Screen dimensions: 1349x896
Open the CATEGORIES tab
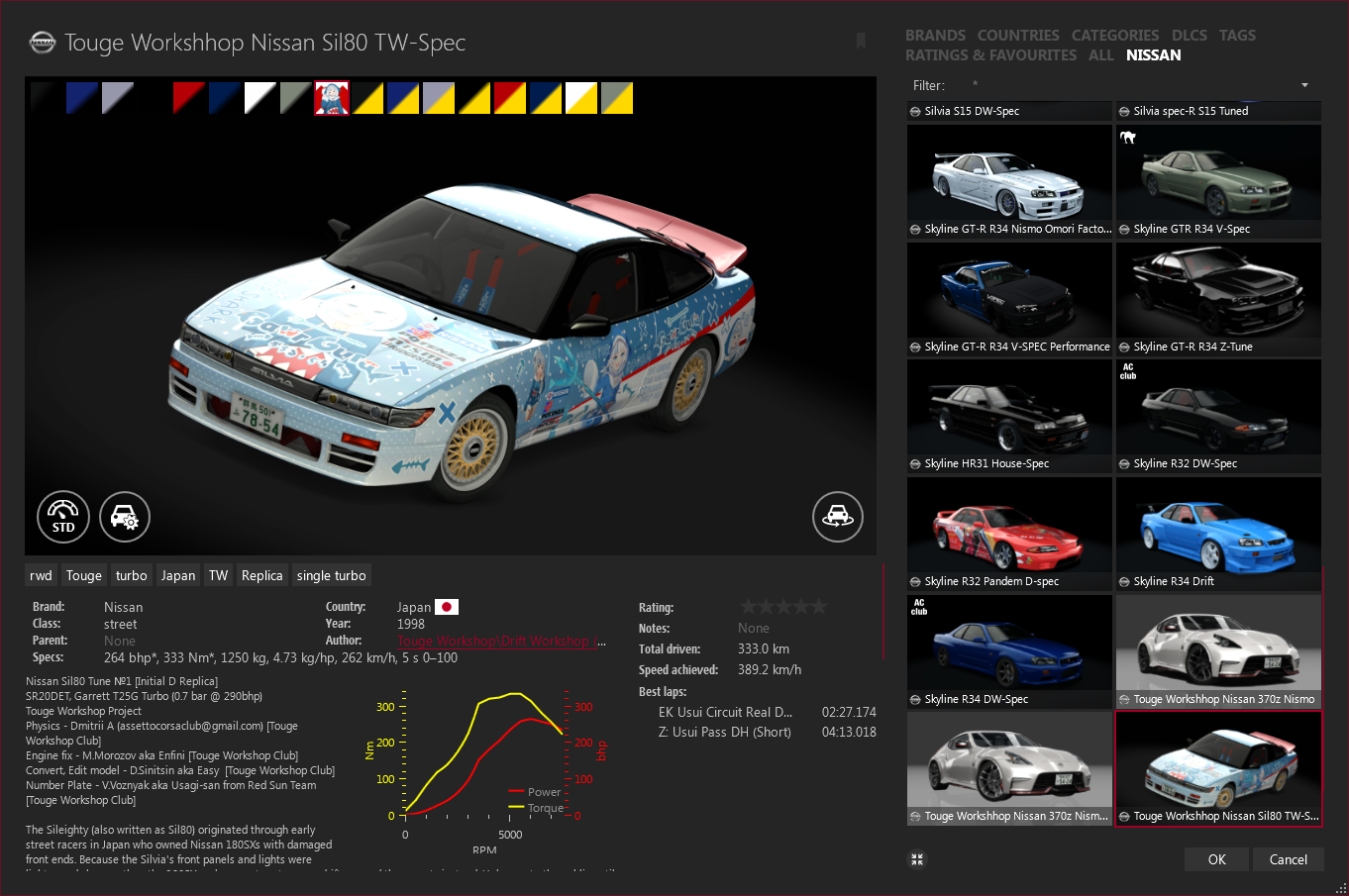1115,35
